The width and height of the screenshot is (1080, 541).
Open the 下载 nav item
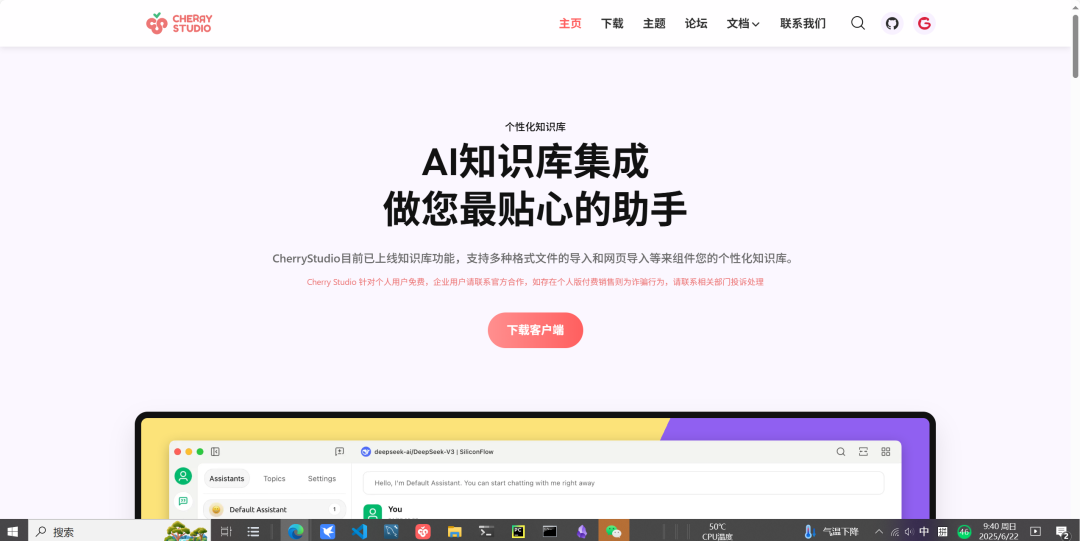pyautogui.click(x=612, y=23)
